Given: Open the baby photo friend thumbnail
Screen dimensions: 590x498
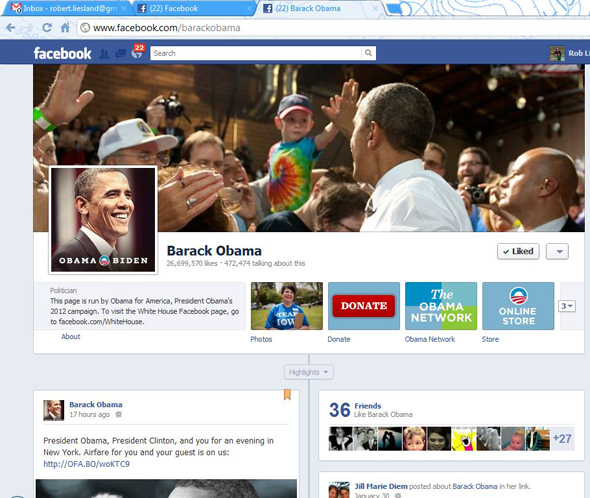Looking at the screenshot, I should (x=513, y=439).
